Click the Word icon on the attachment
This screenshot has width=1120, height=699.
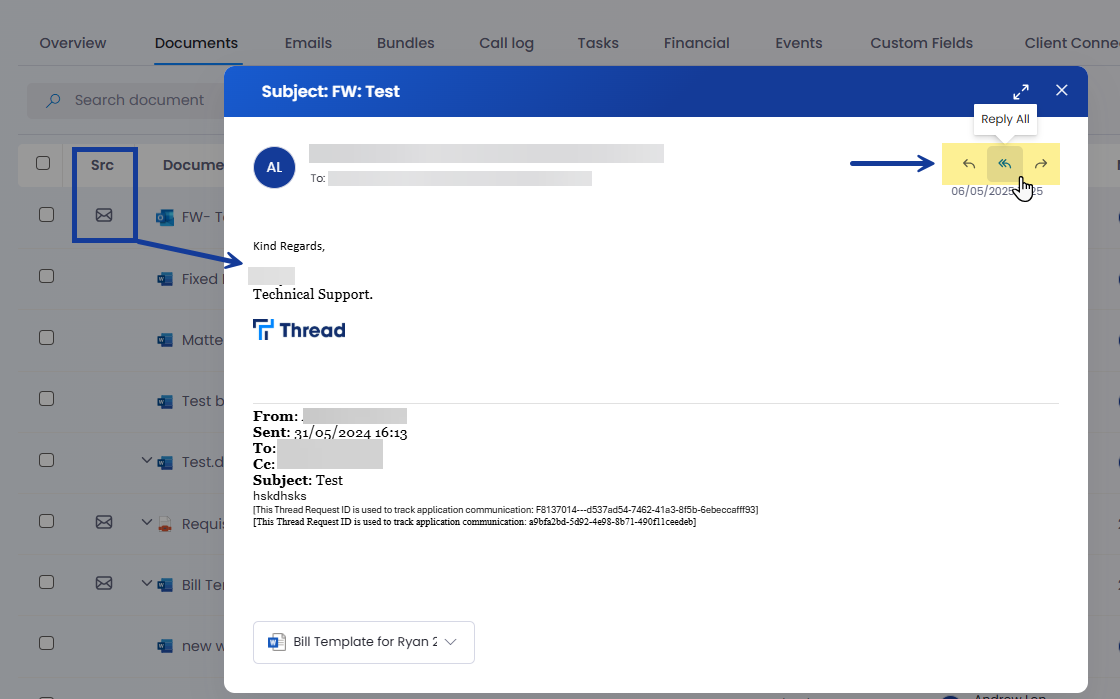click(276, 642)
